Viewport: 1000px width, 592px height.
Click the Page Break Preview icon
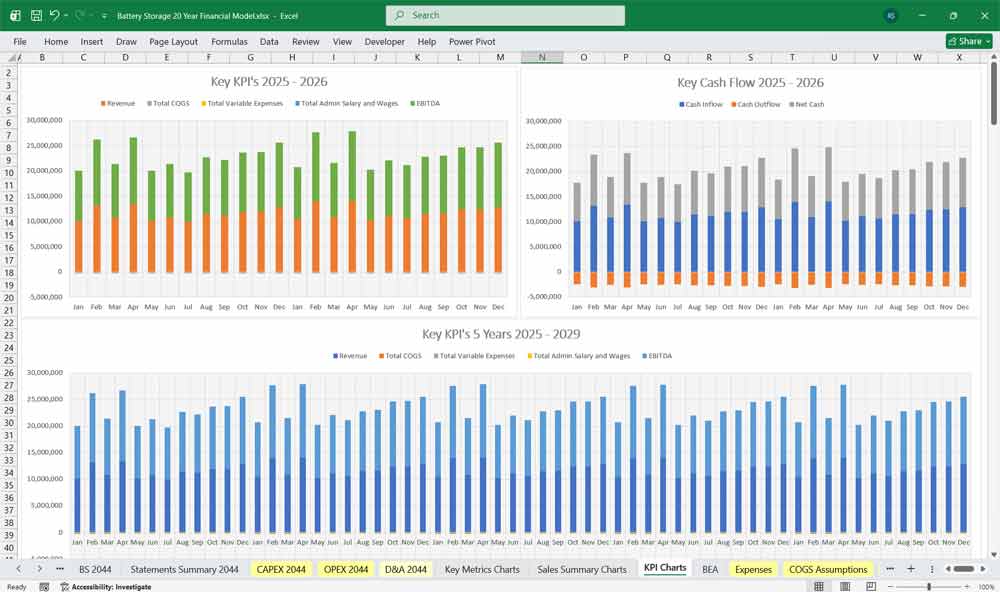tap(872, 586)
